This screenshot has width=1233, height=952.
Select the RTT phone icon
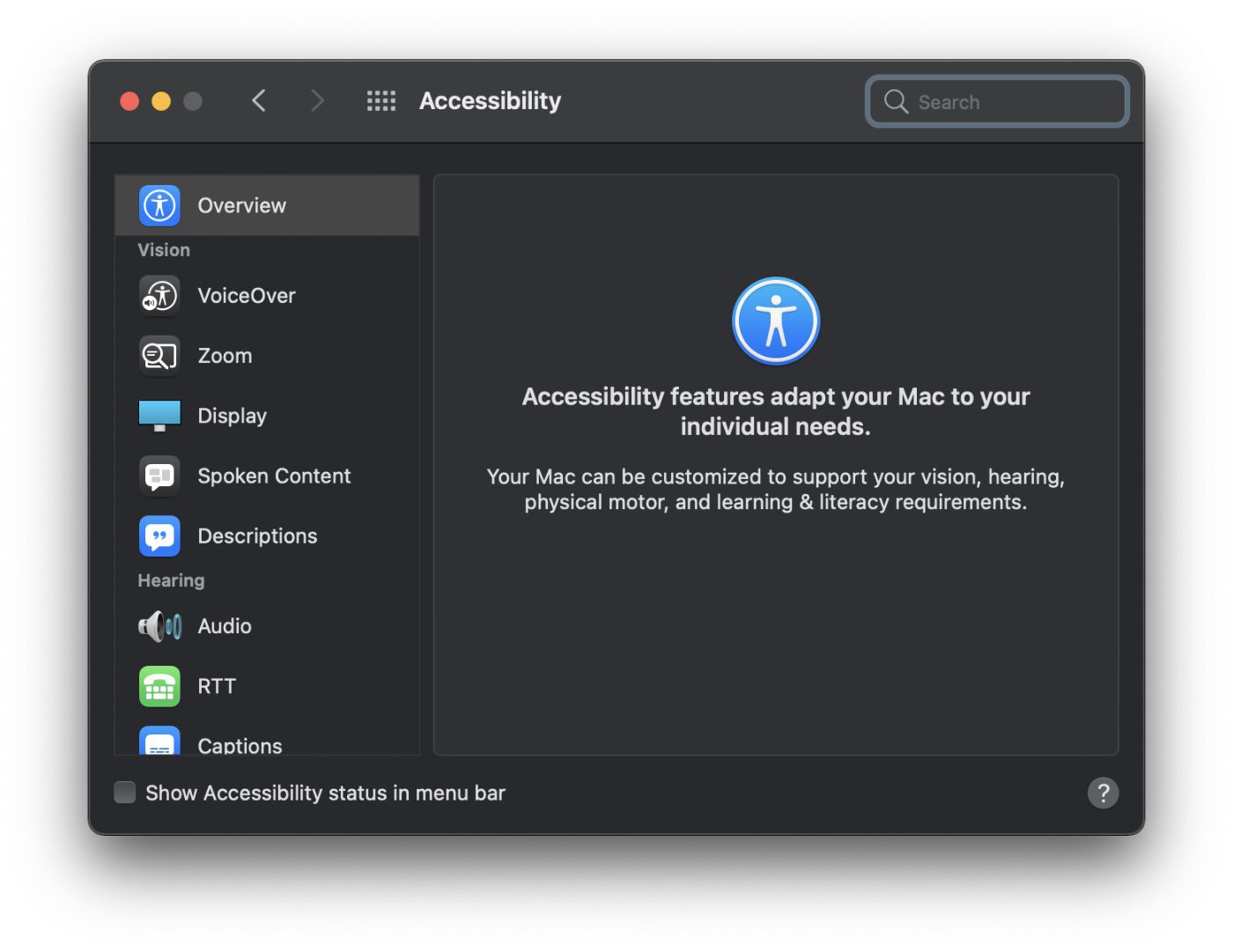tap(159, 686)
